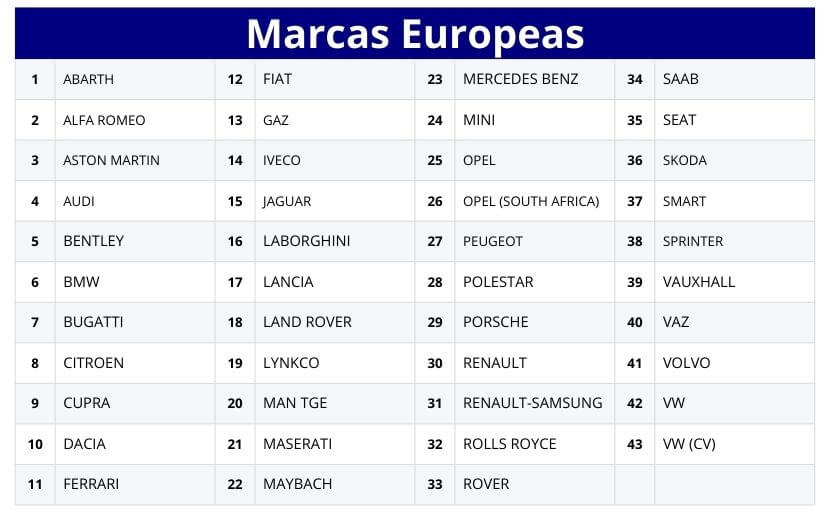Click the FIAT brand entry
Viewport: 830px width, 510px height.
coord(277,79)
